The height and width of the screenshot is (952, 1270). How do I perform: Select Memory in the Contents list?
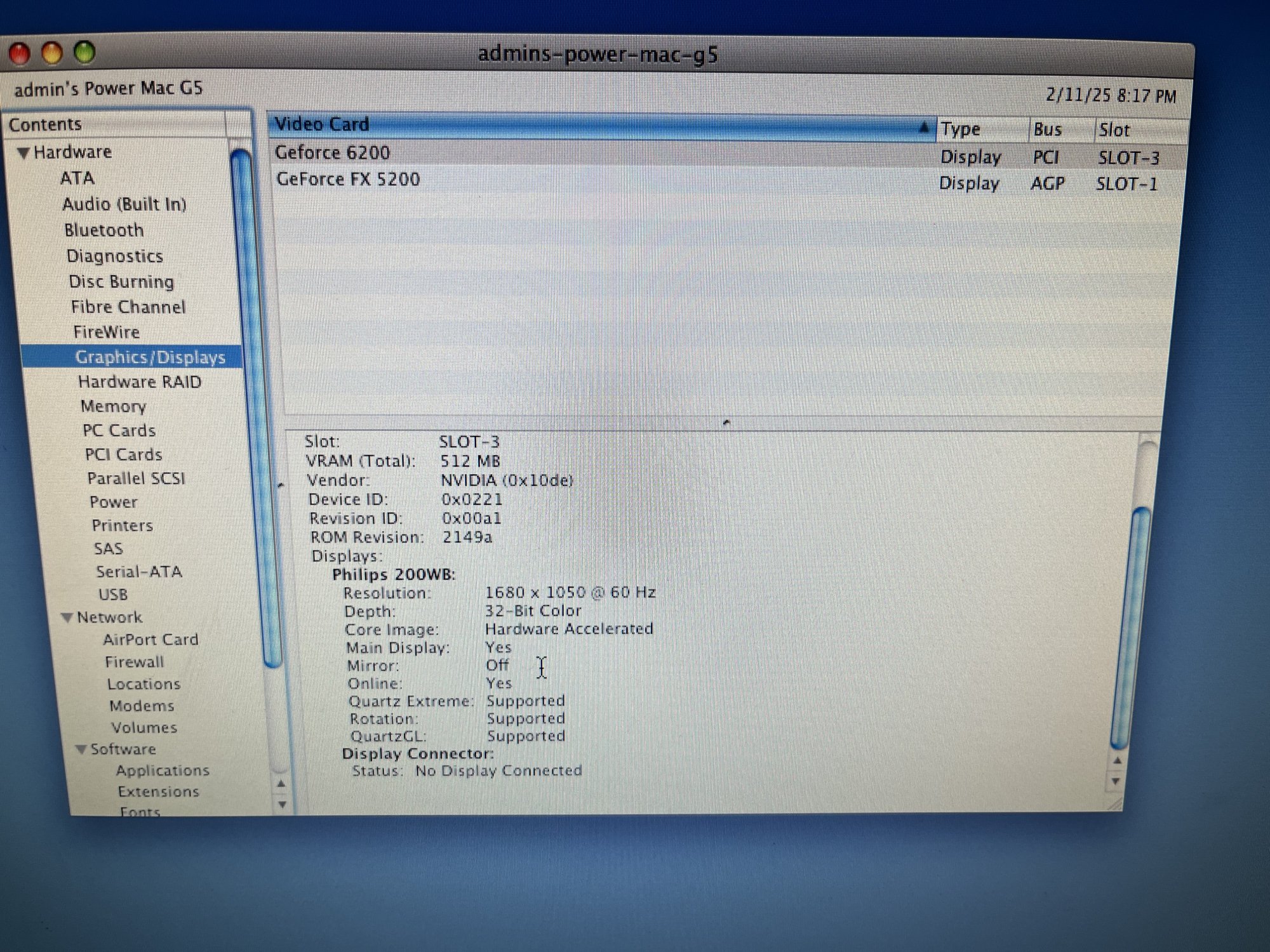click(113, 406)
